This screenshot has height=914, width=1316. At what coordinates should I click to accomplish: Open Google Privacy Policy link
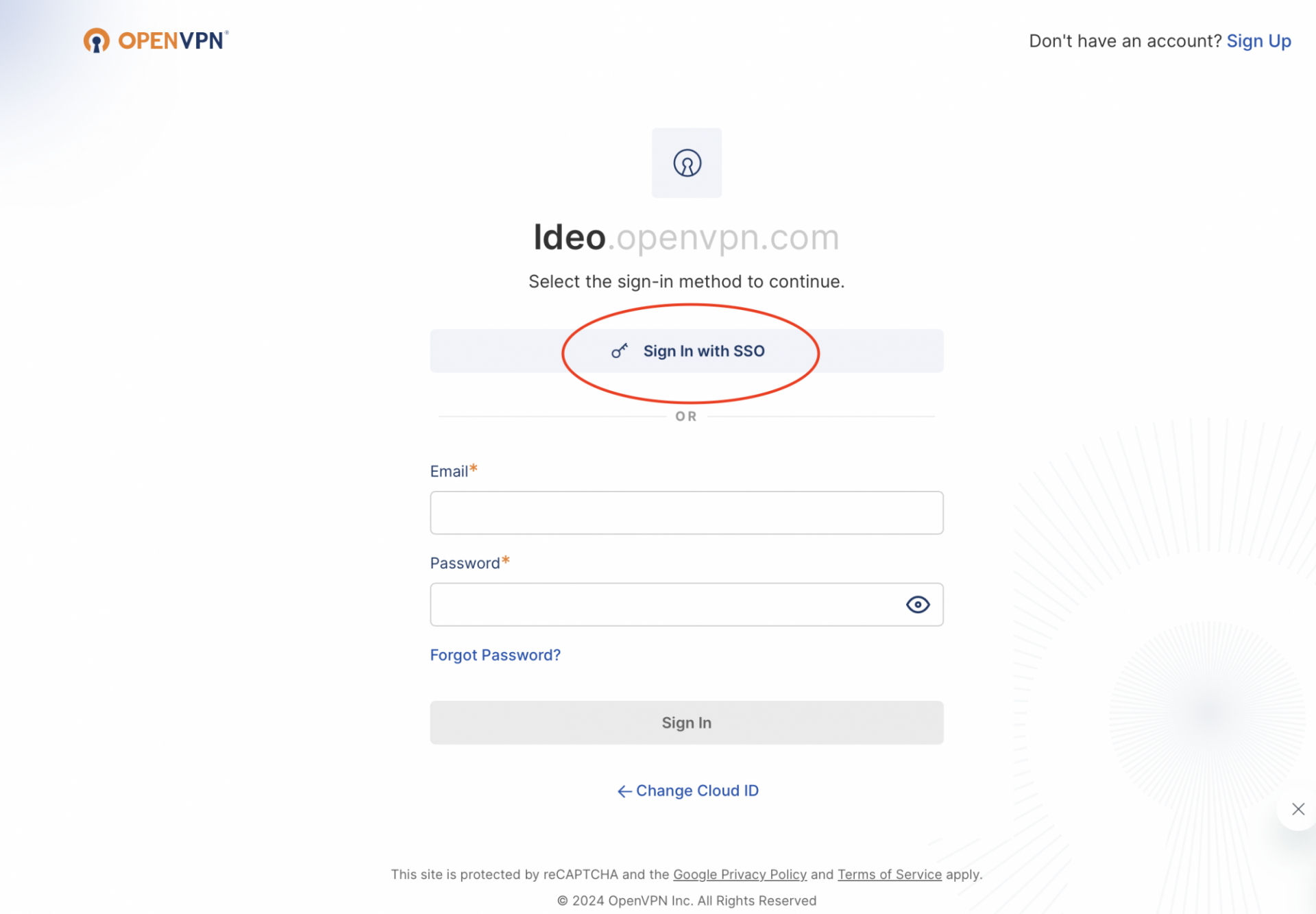click(740, 874)
